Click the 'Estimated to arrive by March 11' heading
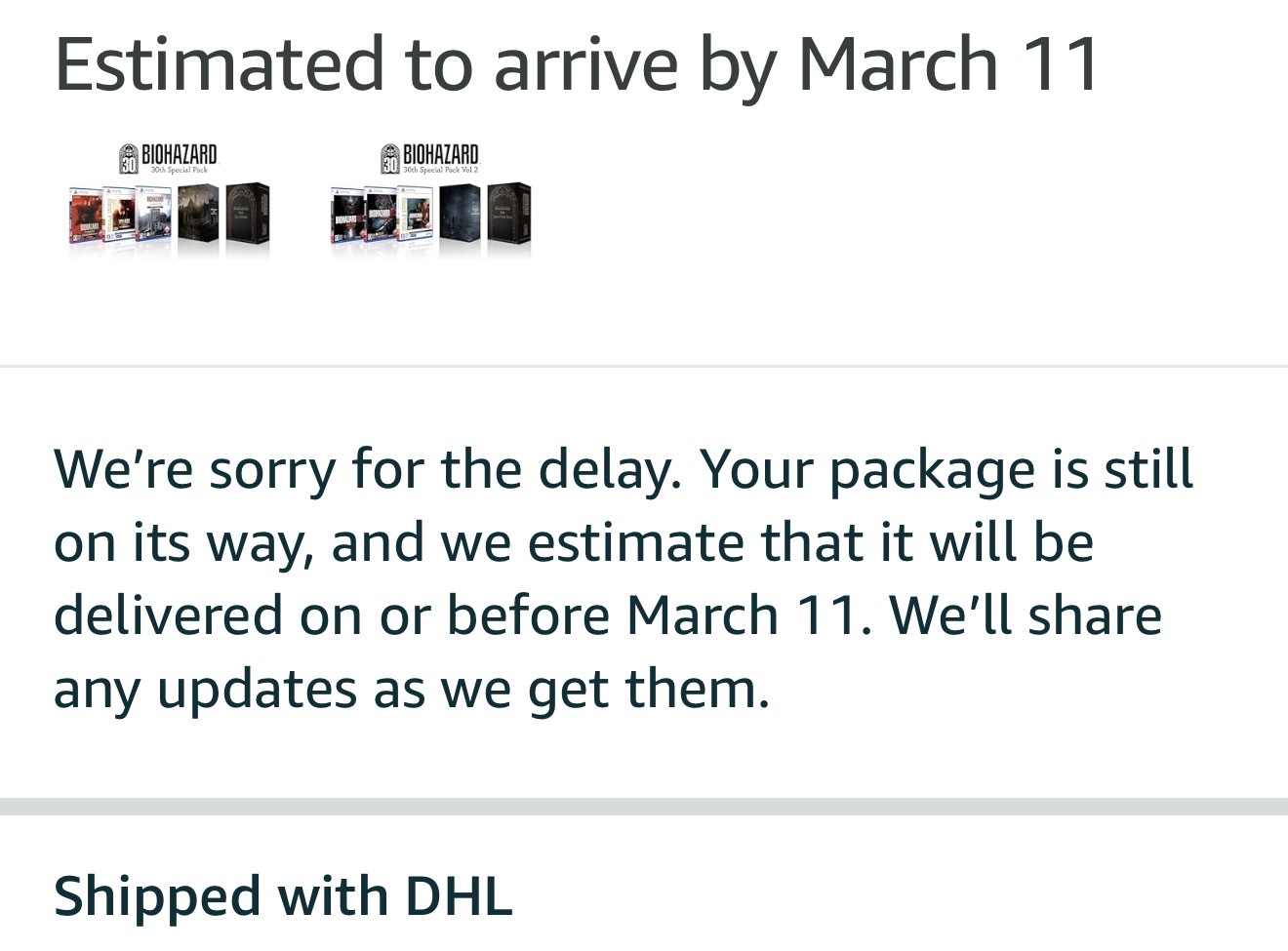 pyautogui.click(x=577, y=64)
